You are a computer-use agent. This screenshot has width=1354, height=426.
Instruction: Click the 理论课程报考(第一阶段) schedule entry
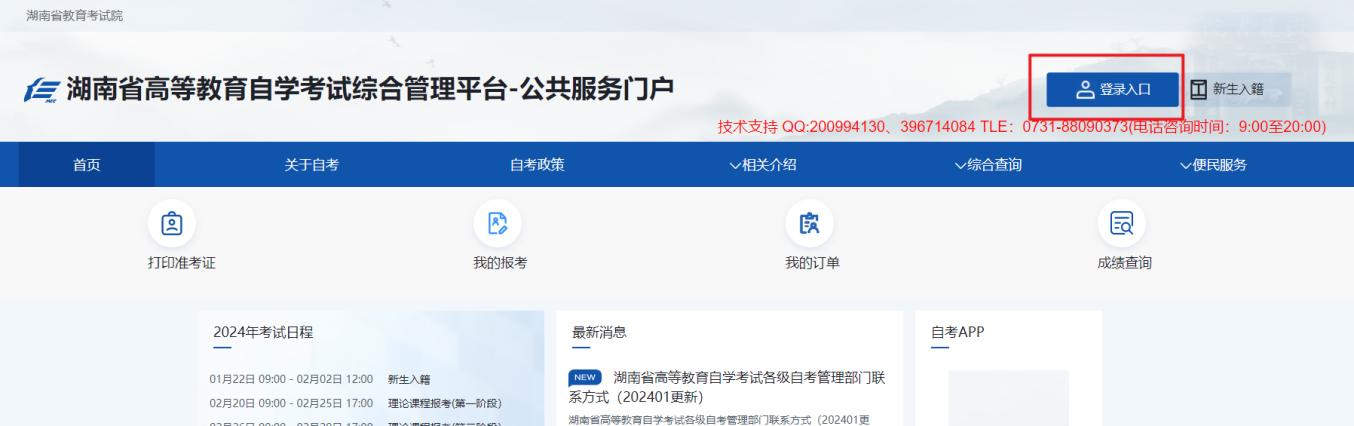click(x=444, y=403)
